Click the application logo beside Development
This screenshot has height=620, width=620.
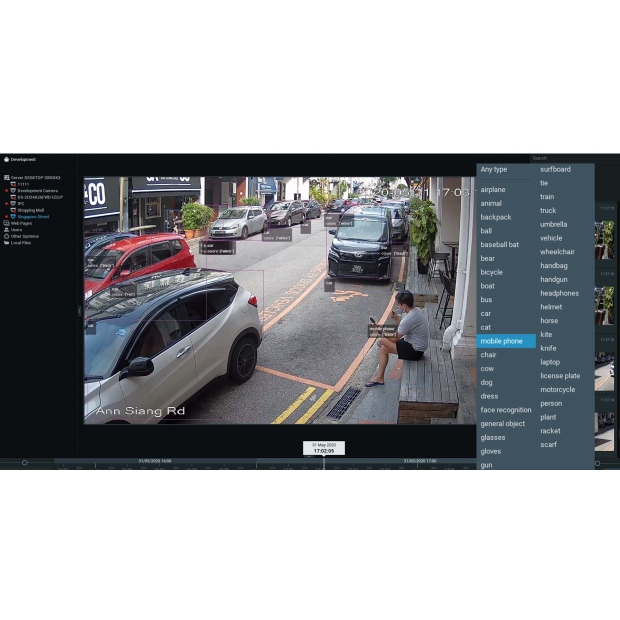(x=6, y=159)
